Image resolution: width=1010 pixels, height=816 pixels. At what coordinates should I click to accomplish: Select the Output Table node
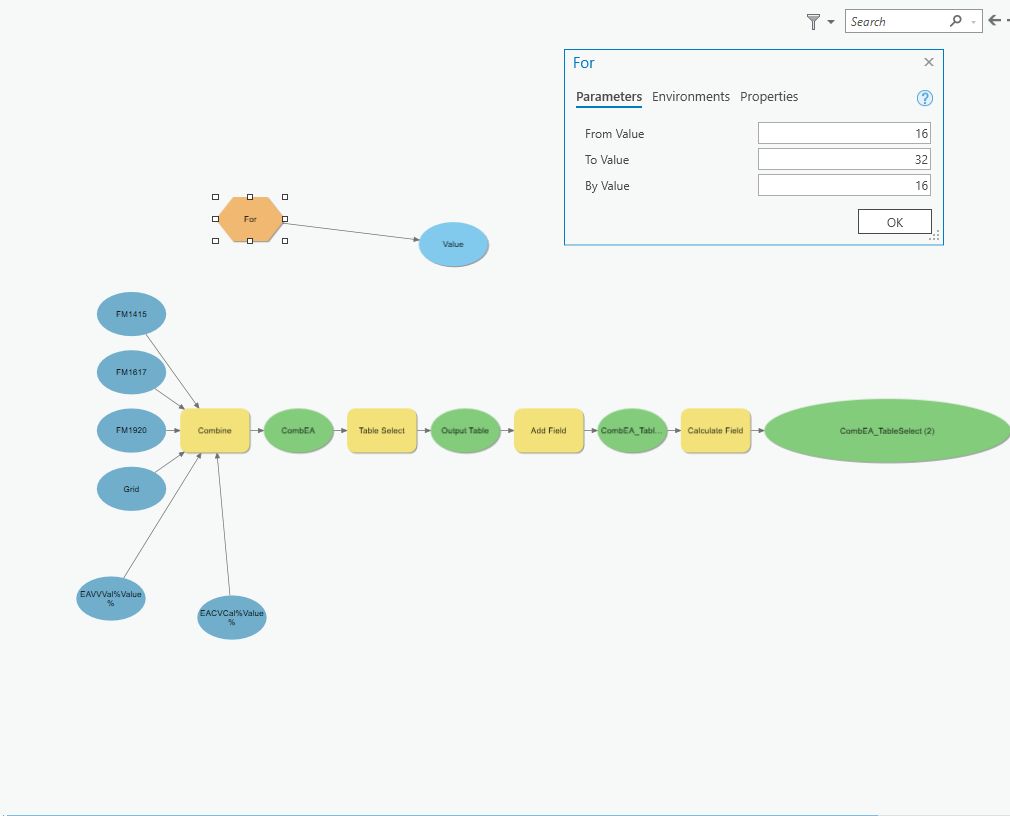click(465, 430)
